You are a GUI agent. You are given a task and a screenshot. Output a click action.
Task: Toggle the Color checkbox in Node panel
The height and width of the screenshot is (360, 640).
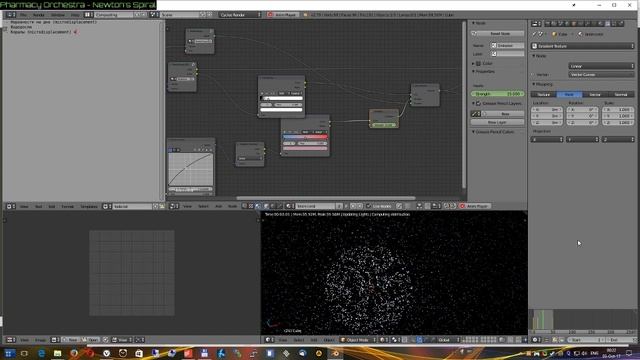(x=478, y=64)
